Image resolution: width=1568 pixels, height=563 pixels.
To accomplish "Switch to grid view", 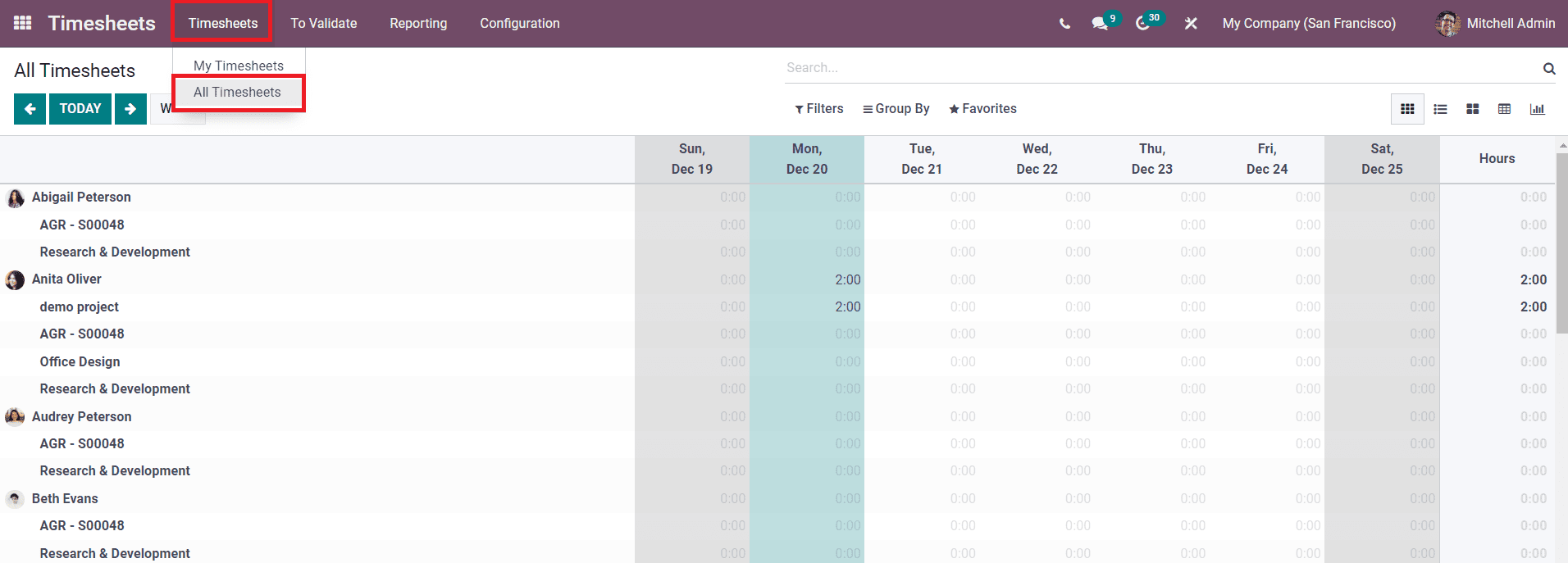I will 1407,109.
